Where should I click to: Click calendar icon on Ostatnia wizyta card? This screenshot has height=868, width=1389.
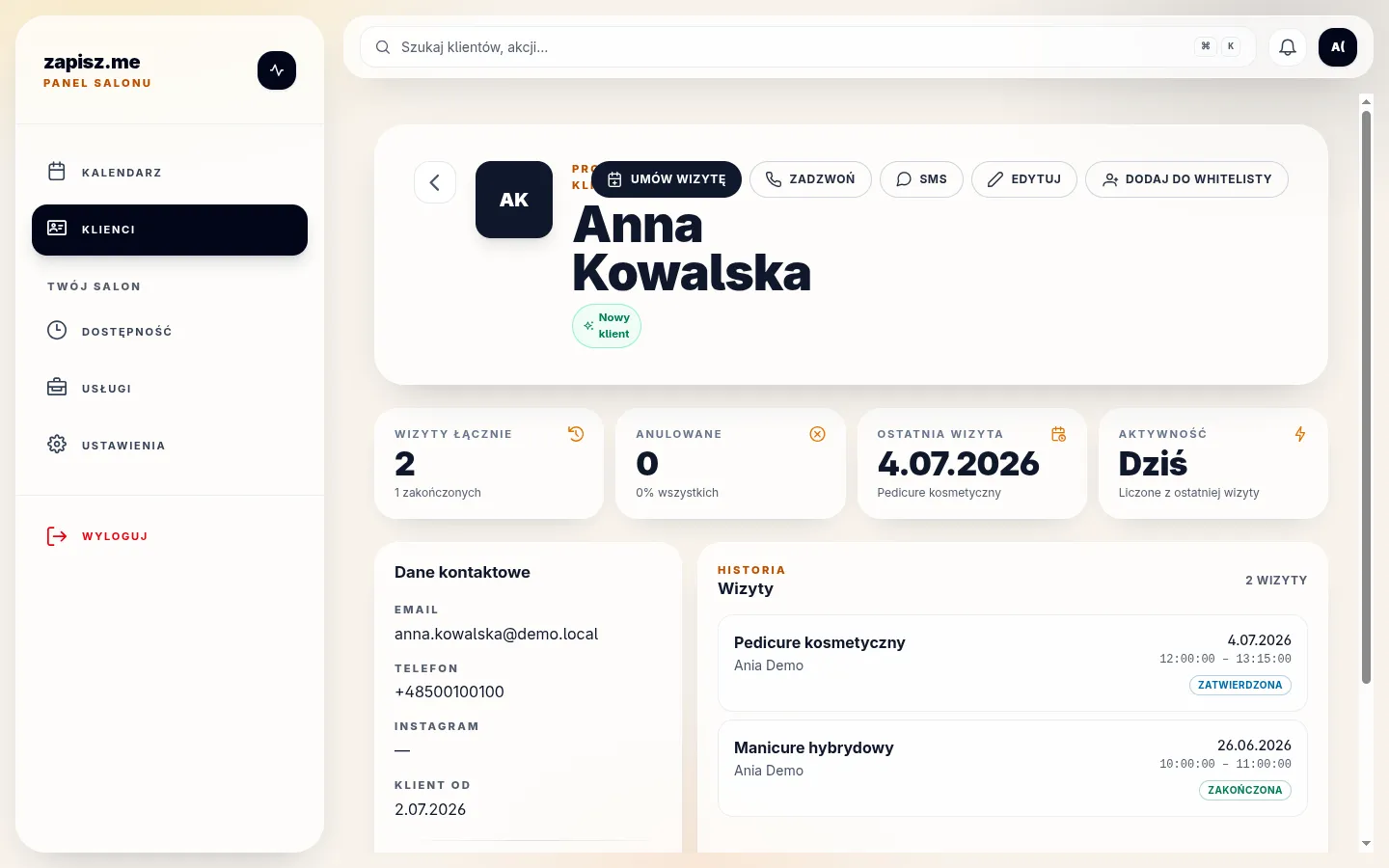coord(1059,434)
